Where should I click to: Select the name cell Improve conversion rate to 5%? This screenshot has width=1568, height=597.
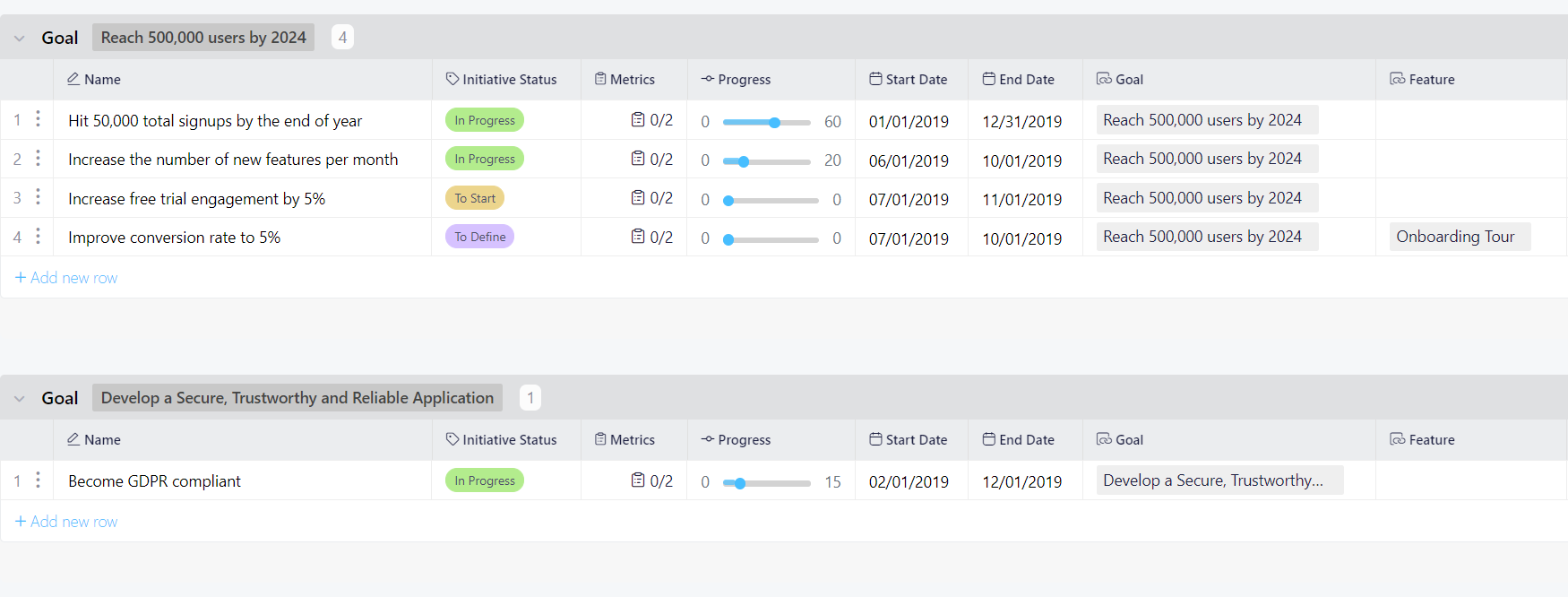click(x=243, y=237)
